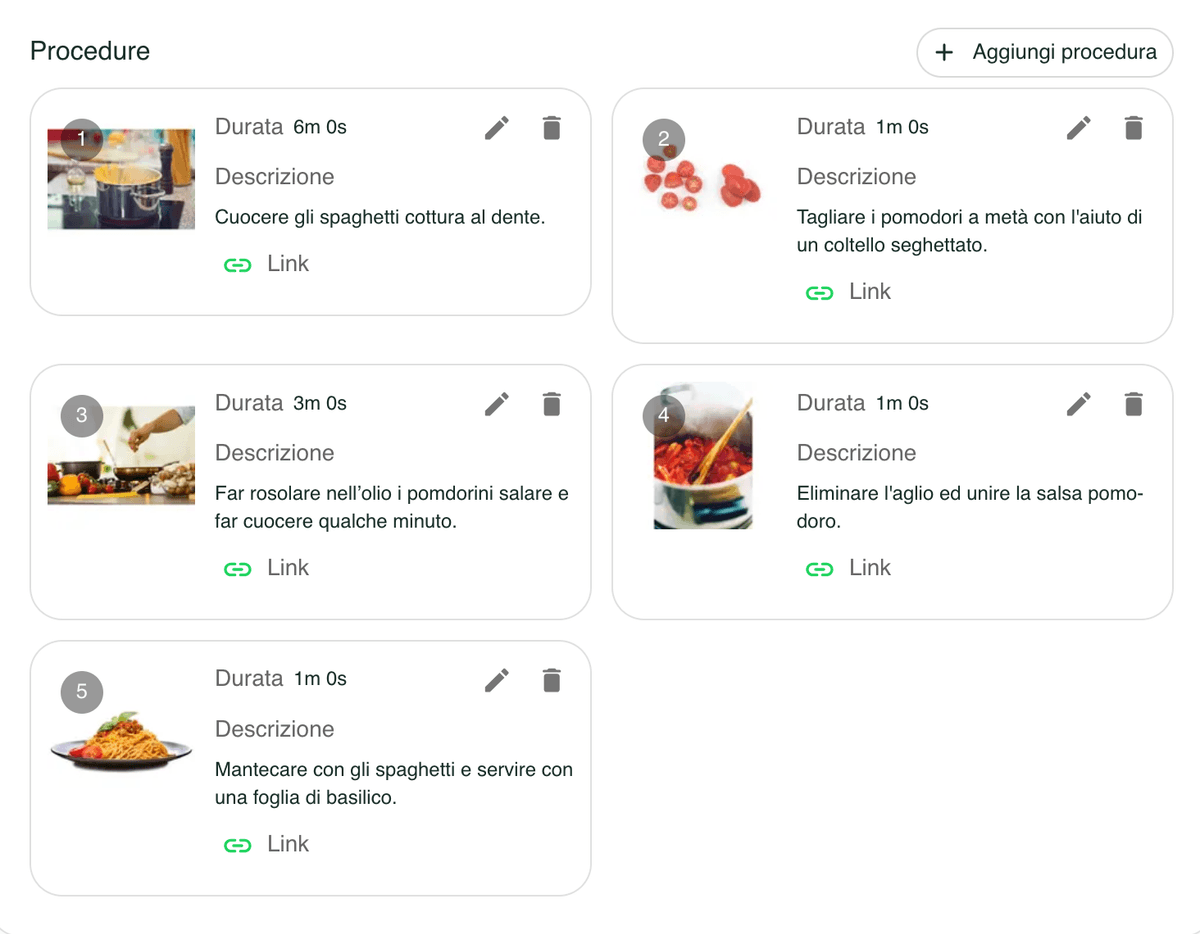Screen dimensions: 1200x934
Task: Click the sliced tomatoes thumbnail
Action: pyautogui.click(x=702, y=180)
